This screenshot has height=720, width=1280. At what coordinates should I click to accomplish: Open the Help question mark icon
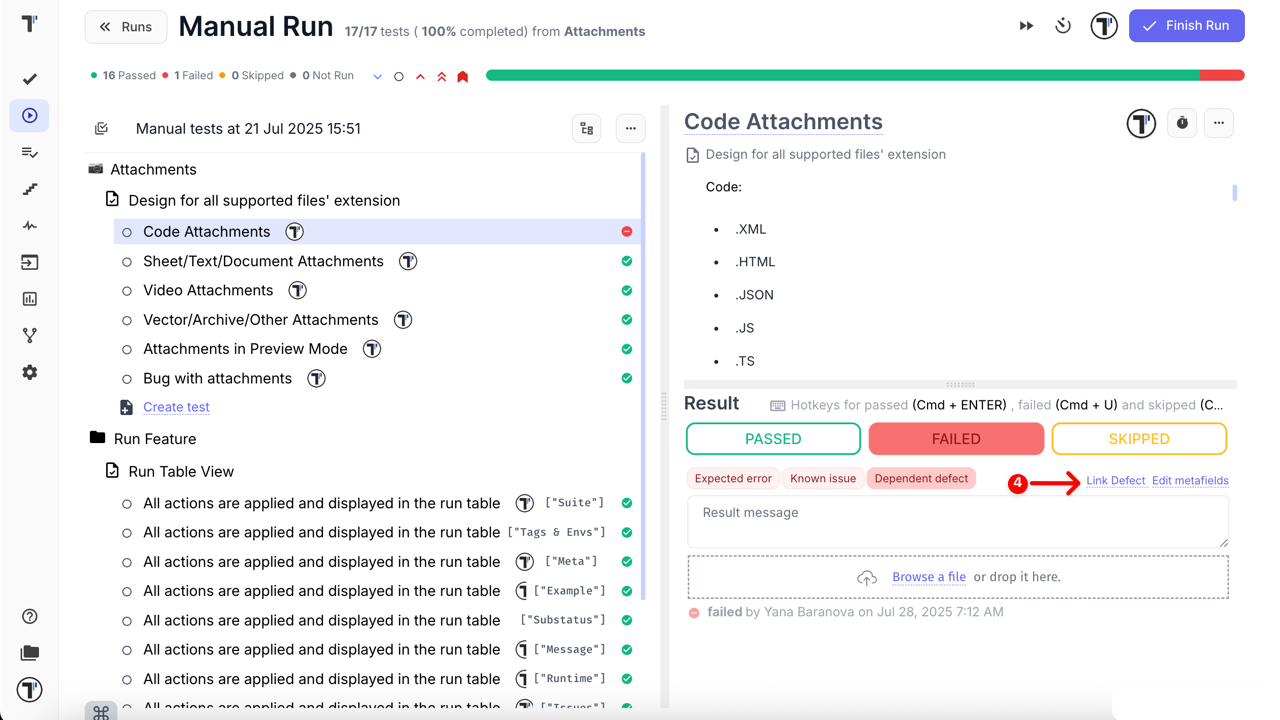pyautogui.click(x=30, y=617)
